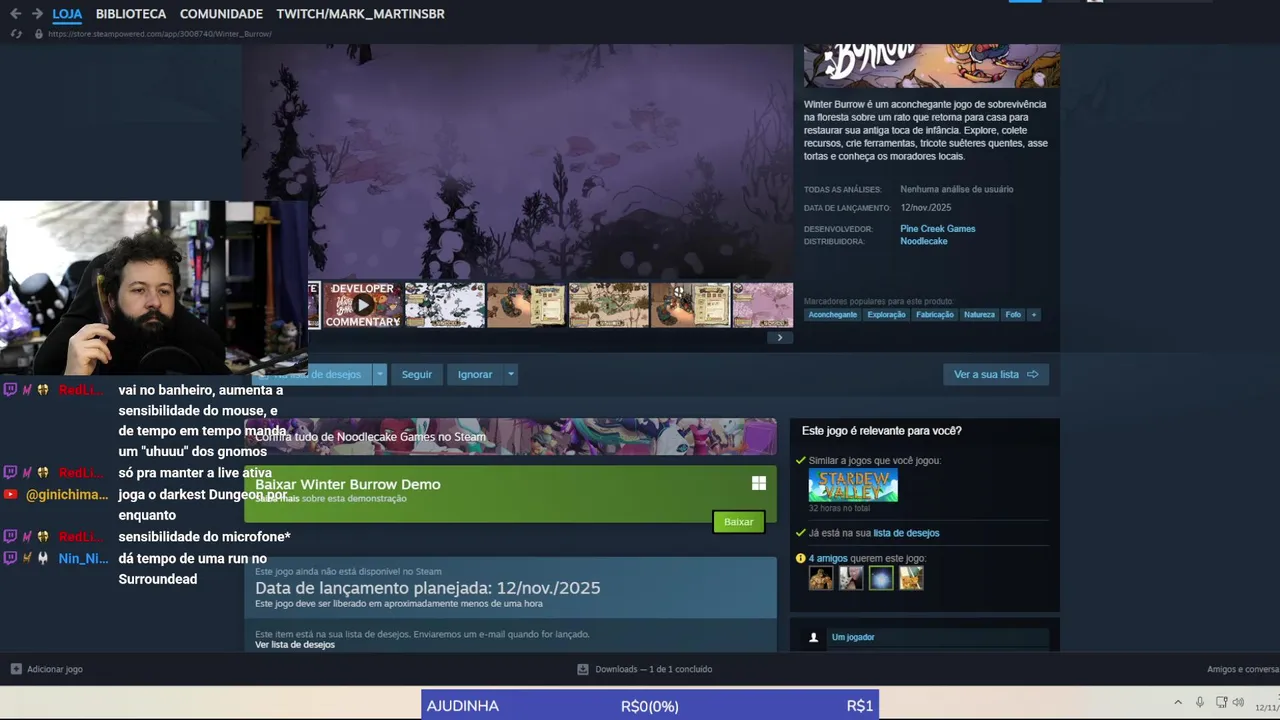The image size is (1280, 720).
Task: Expand the Ignorar dropdown arrow
Action: [510, 374]
